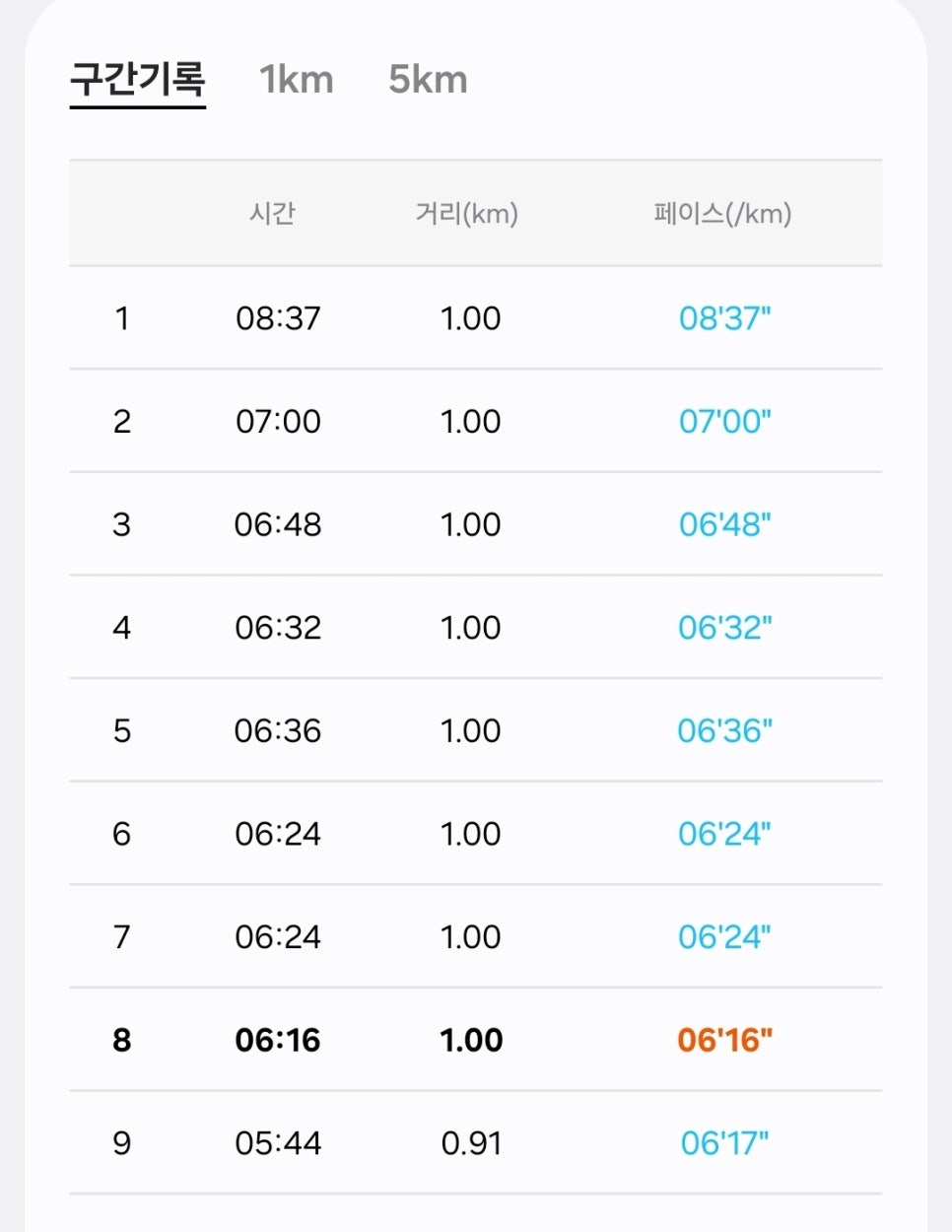Tap the blue 06'48" pace value
Screen dimensions: 952x1232
point(725,524)
